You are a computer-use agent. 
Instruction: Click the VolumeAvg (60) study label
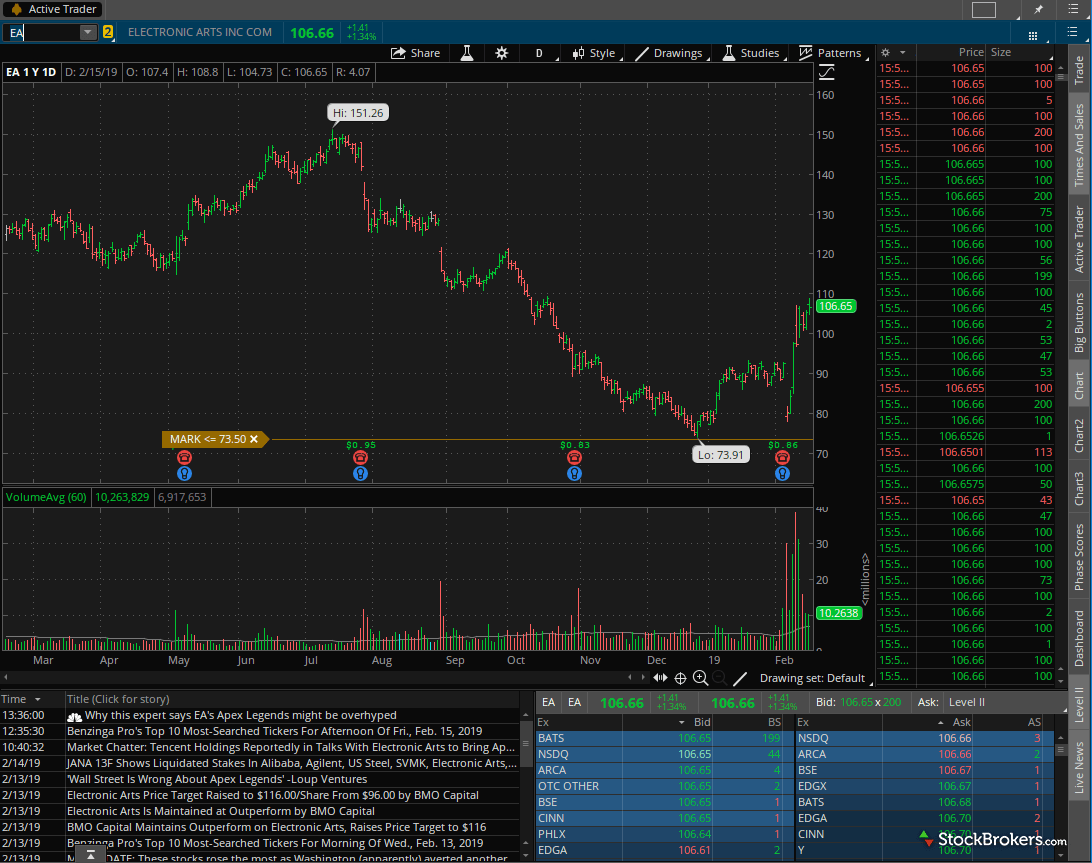point(46,497)
